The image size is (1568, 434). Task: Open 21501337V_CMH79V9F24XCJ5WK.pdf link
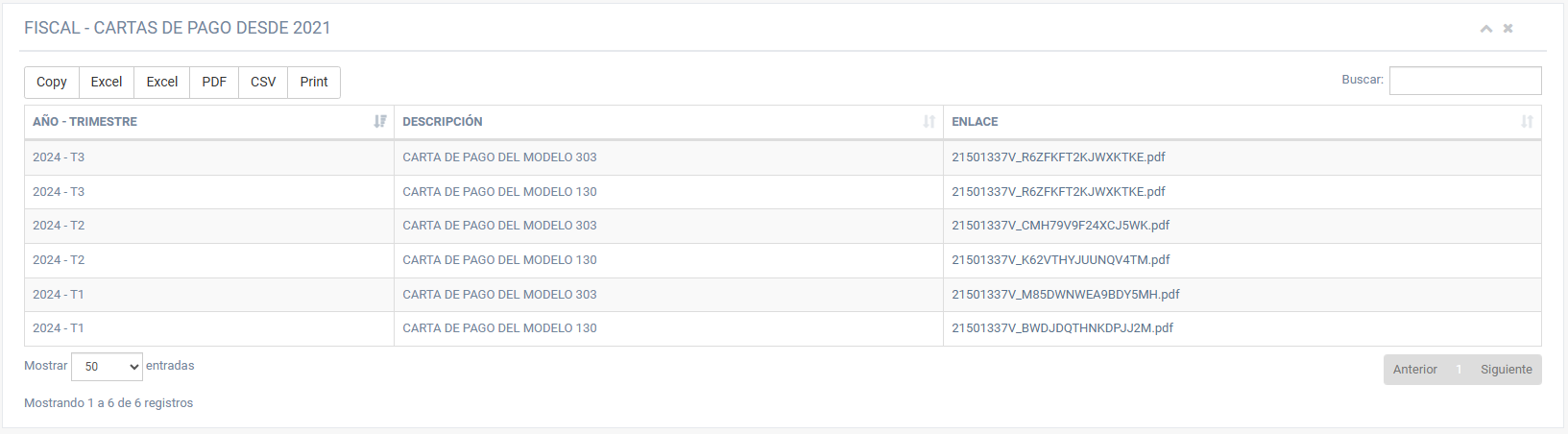point(1060,226)
